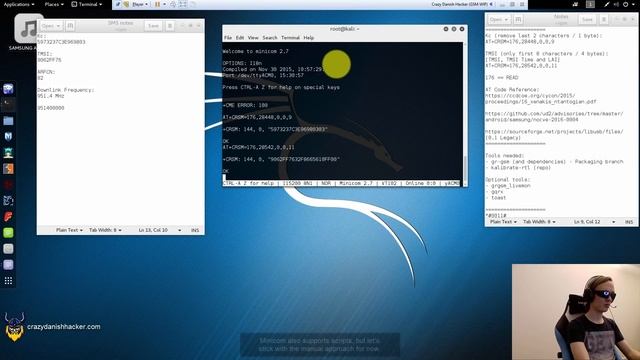Screen dimensions: 640x360
Task: Launch Metasploit from the dock
Action: 8,136
